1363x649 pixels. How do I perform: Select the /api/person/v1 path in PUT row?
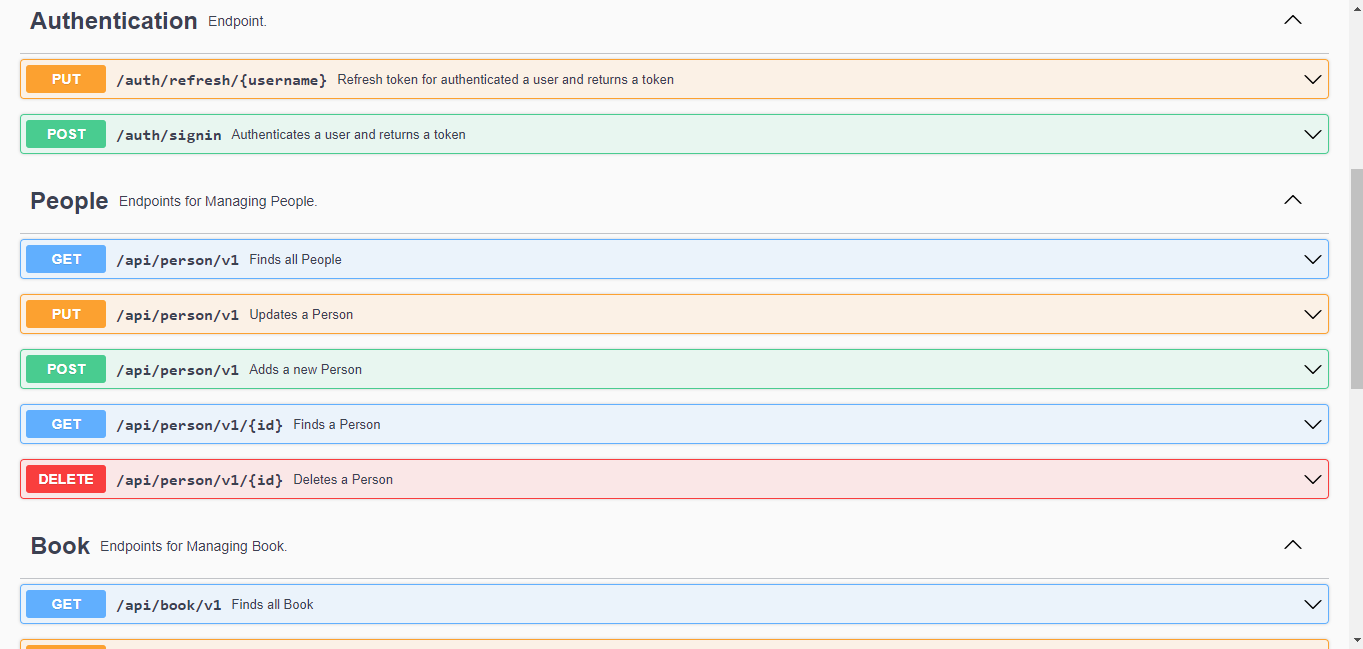(178, 315)
